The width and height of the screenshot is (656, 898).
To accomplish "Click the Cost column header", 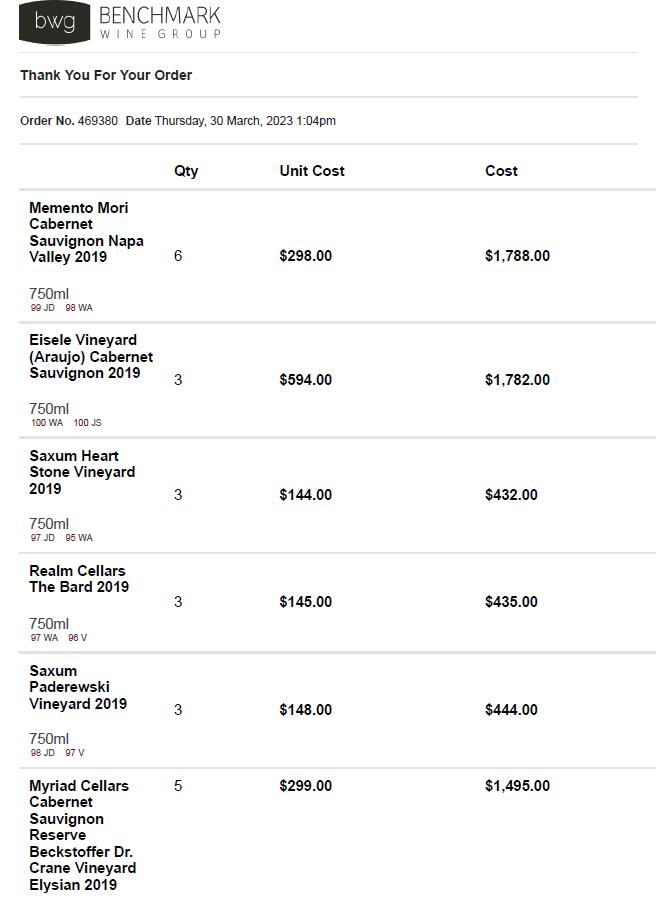I will click(x=501, y=171).
